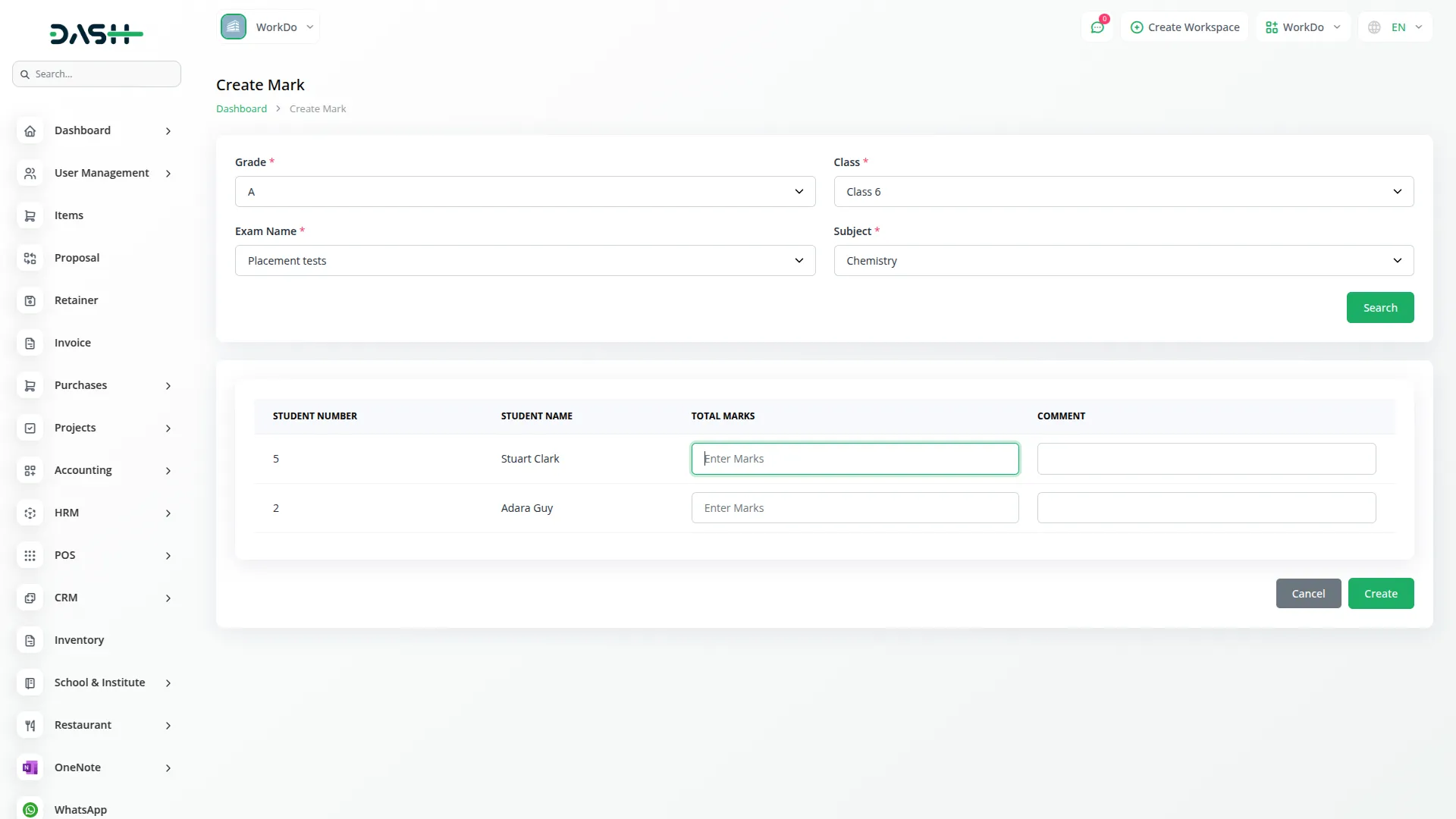This screenshot has height=819, width=1456.
Task: Click the Search button
Action: (x=1380, y=307)
